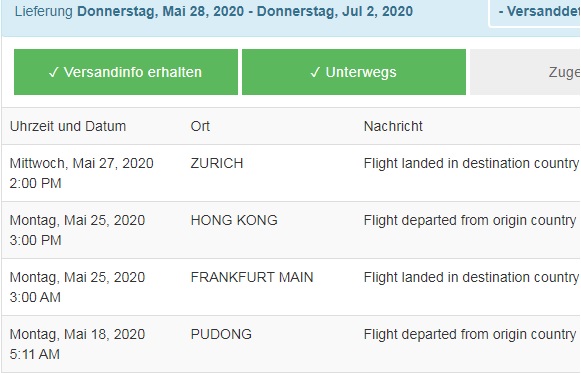Click the Uhrzeit und Datum column header

click(x=68, y=126)
